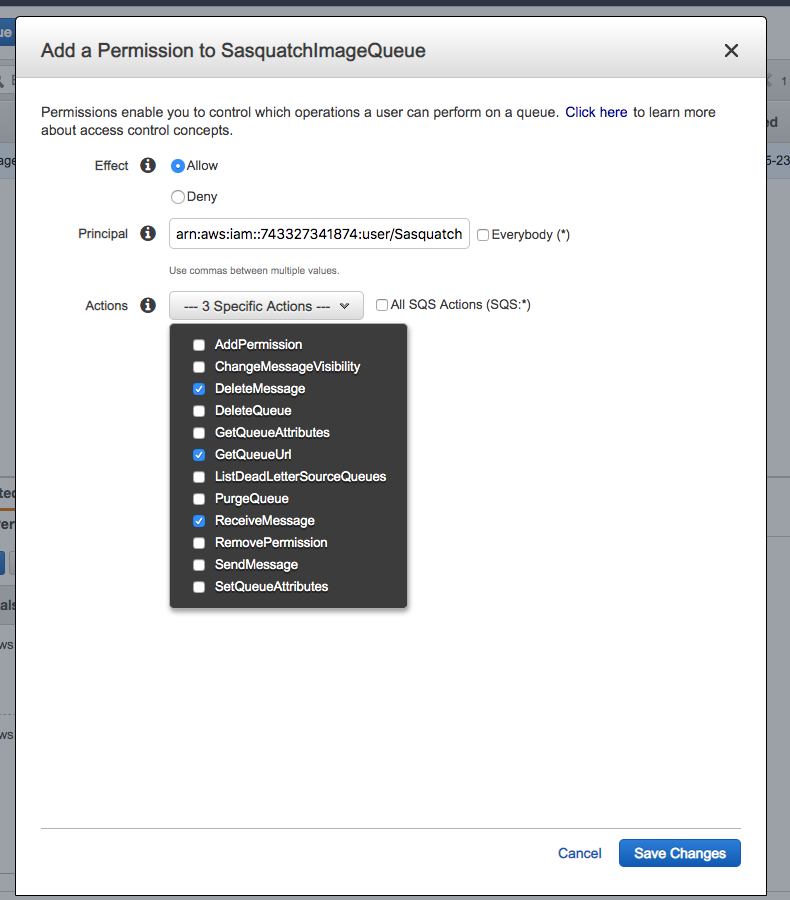The width and height of the screenshot is (790, 900).
Task: Close the Add a Permission dialog
Action: pos(731,51)
